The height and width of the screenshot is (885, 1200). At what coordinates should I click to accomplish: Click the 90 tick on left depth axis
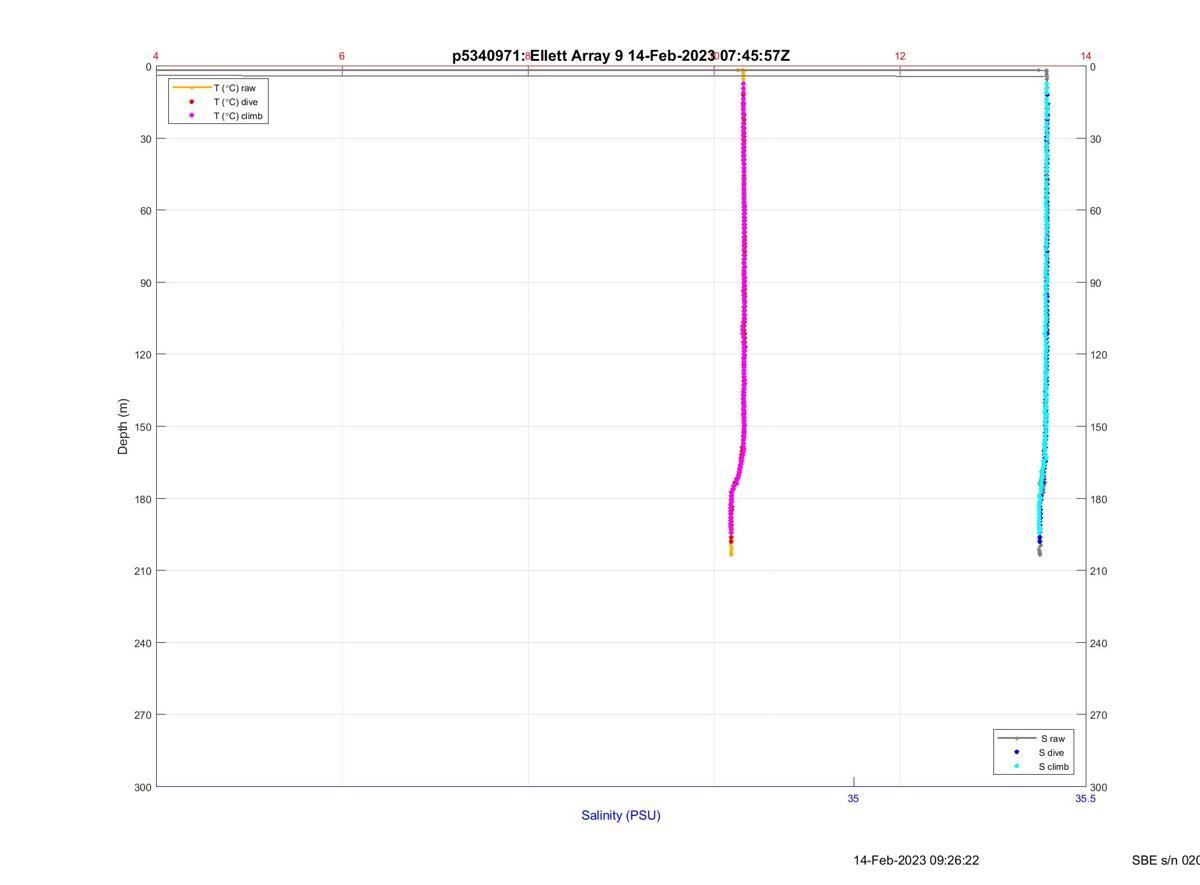(146, 283)
